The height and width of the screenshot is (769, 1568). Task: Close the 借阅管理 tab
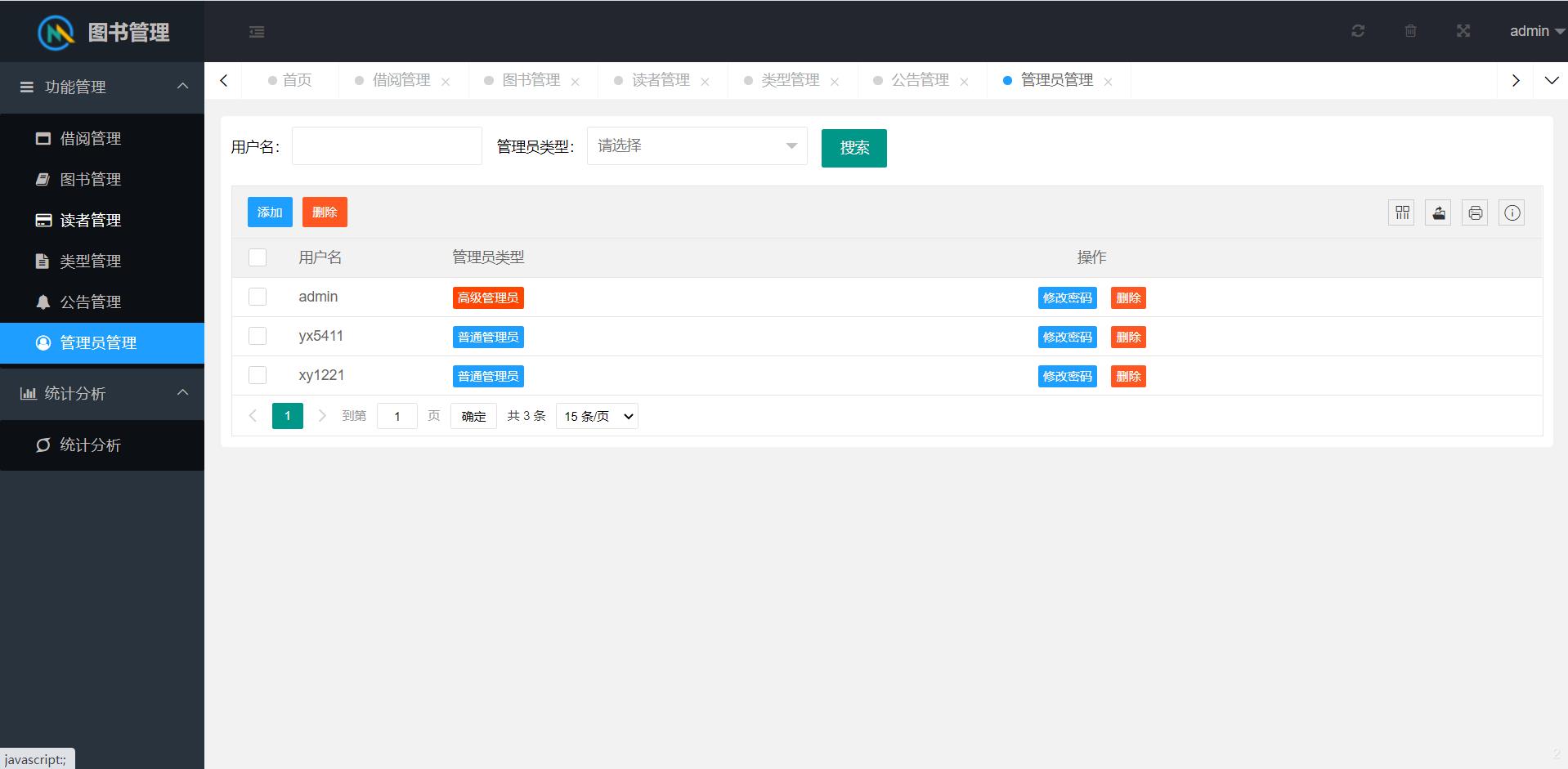point(446,82)
